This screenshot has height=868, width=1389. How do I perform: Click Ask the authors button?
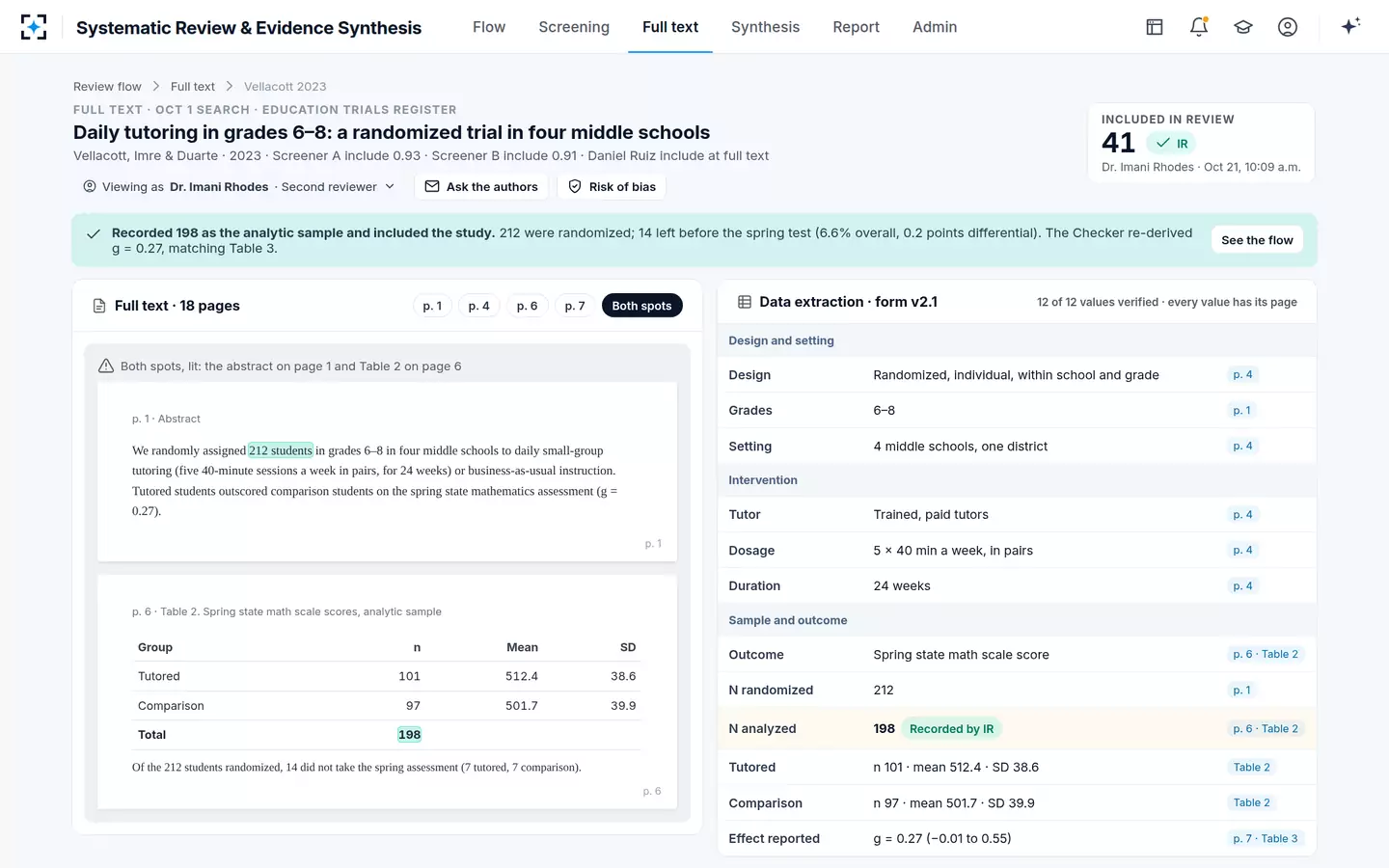point(481,186)
